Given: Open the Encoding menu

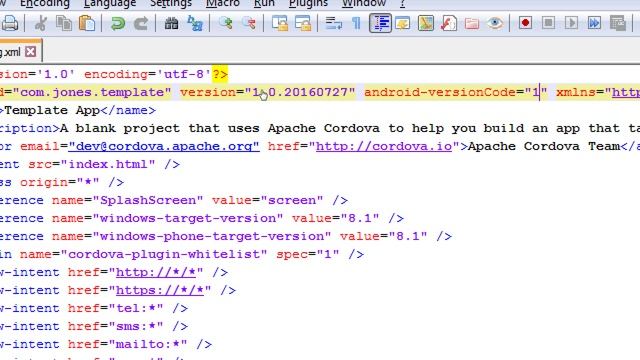Looking at the screenshot, I should pyautogui.click(x=45, y=4).
